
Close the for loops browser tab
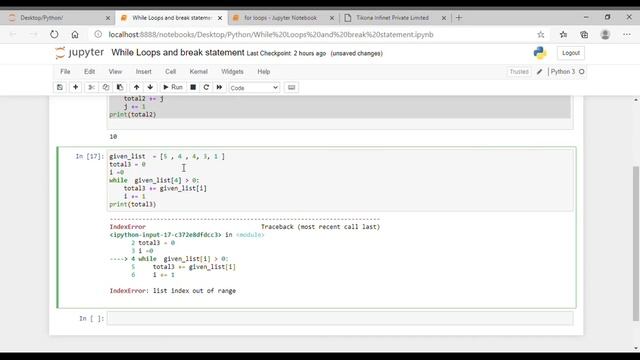[x=332, y=18]
